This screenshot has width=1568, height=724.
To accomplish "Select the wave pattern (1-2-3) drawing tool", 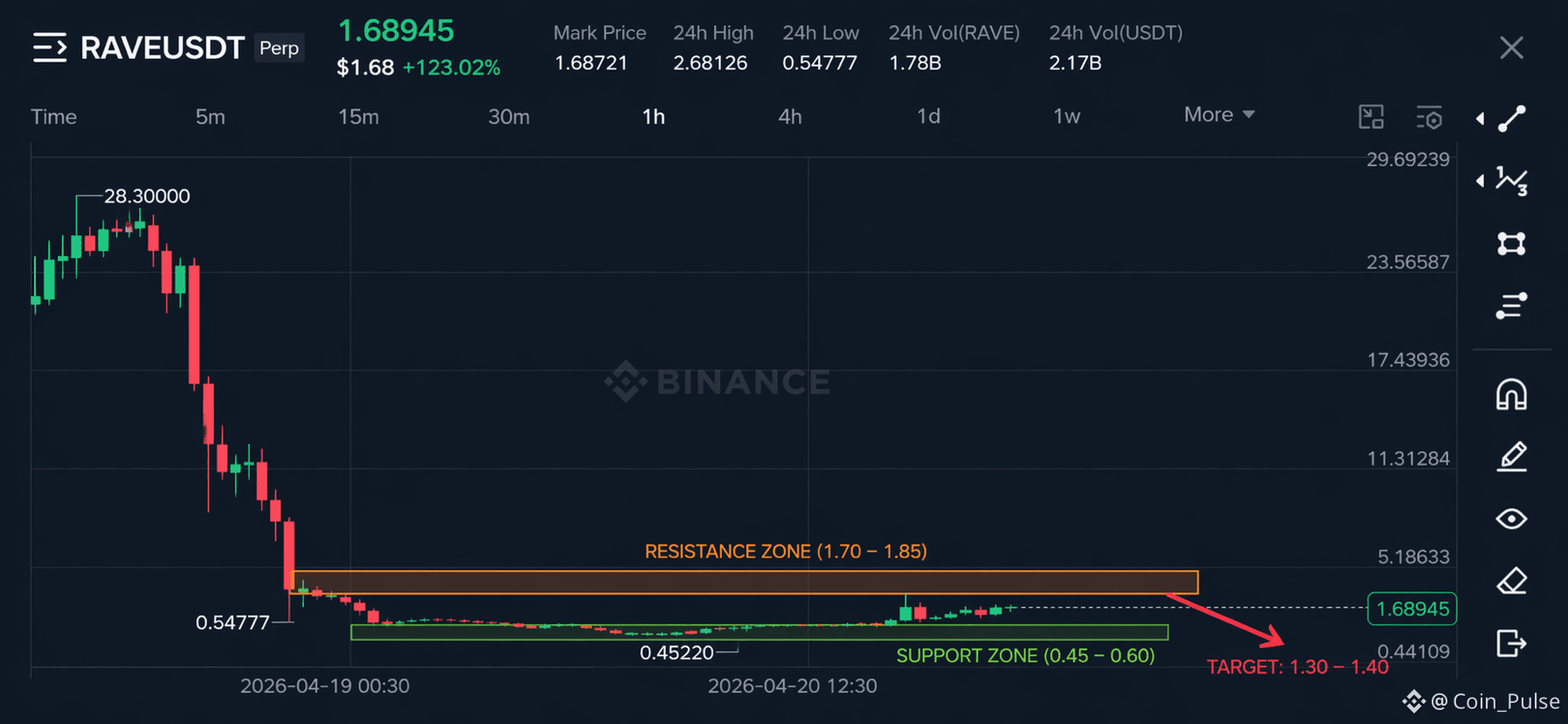I will [1511, 181].
